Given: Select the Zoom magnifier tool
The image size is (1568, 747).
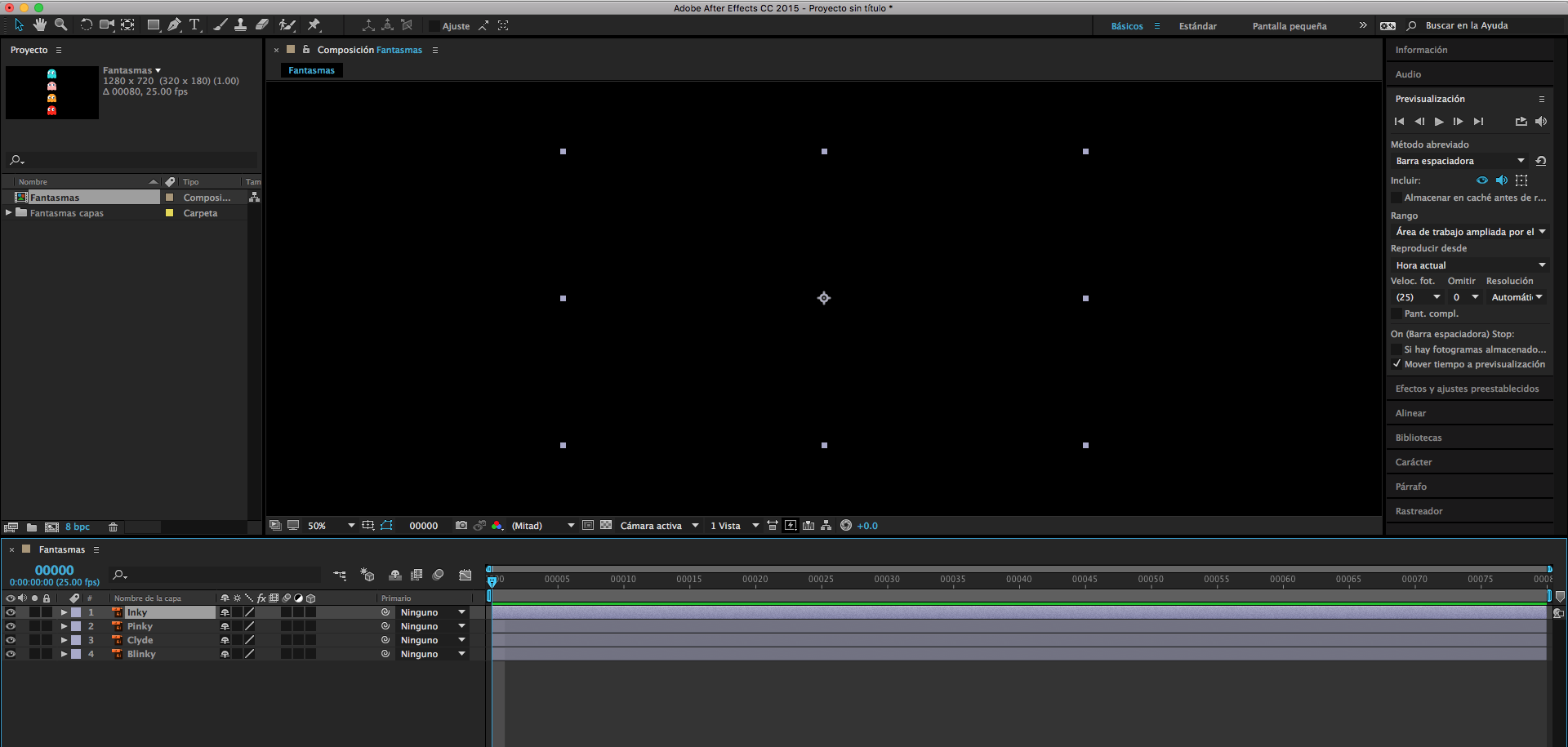Looking at the screenshot, I should tap(60, 25).
